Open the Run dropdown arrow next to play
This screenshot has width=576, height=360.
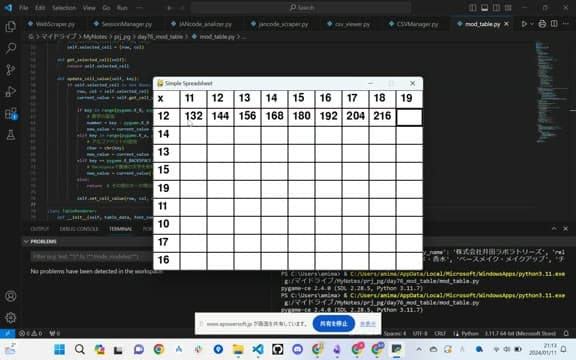coord(532,24)
